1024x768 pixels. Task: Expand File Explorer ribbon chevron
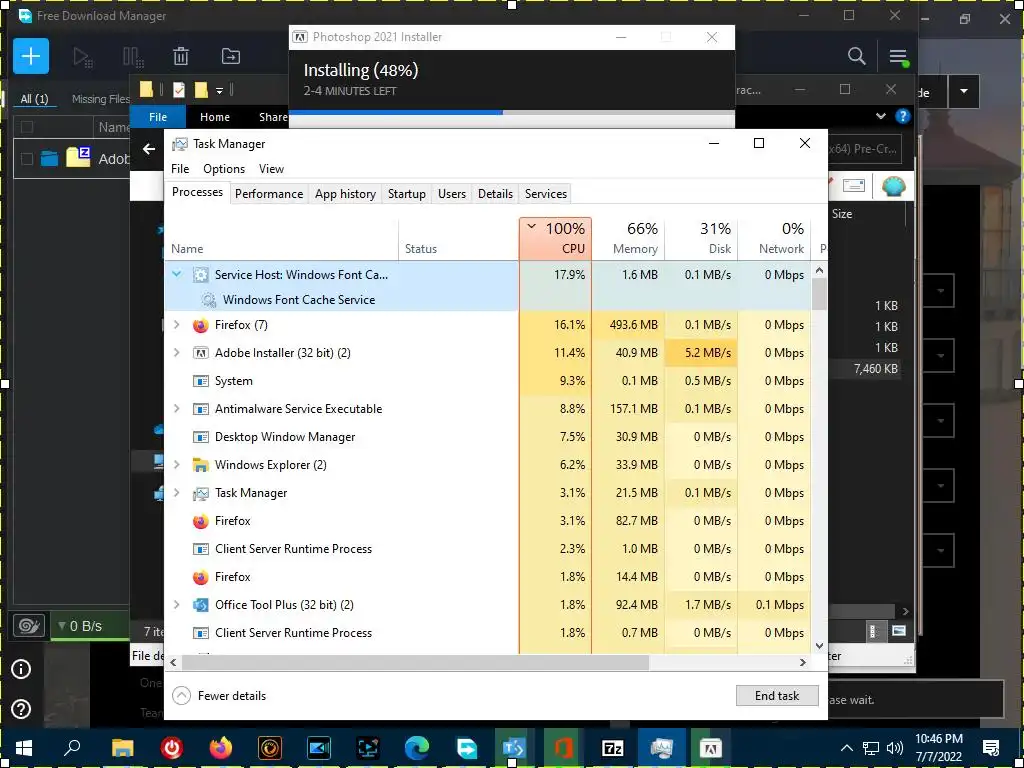[x=880, y=116]
